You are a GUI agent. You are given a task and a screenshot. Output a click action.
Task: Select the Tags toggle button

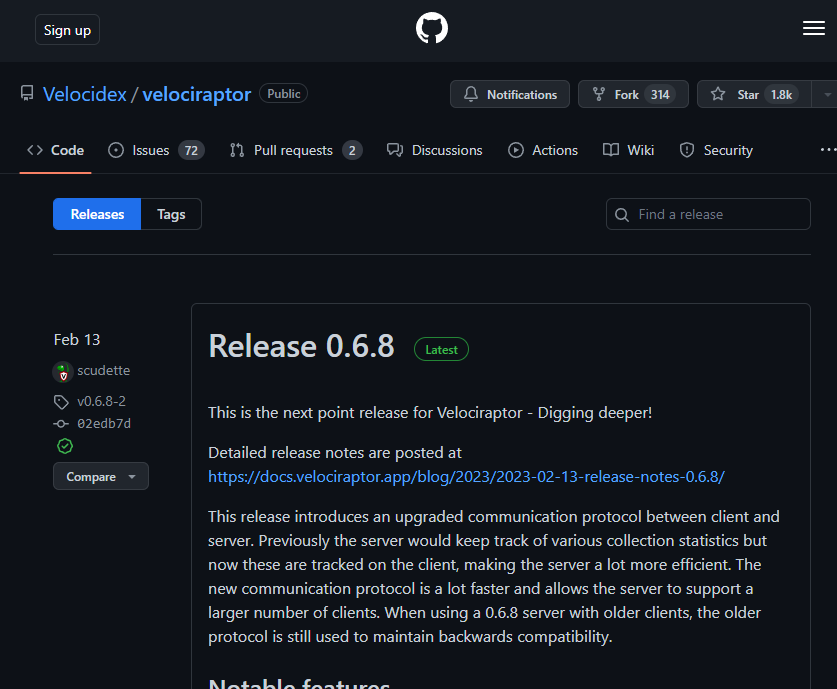coord(171,214)
